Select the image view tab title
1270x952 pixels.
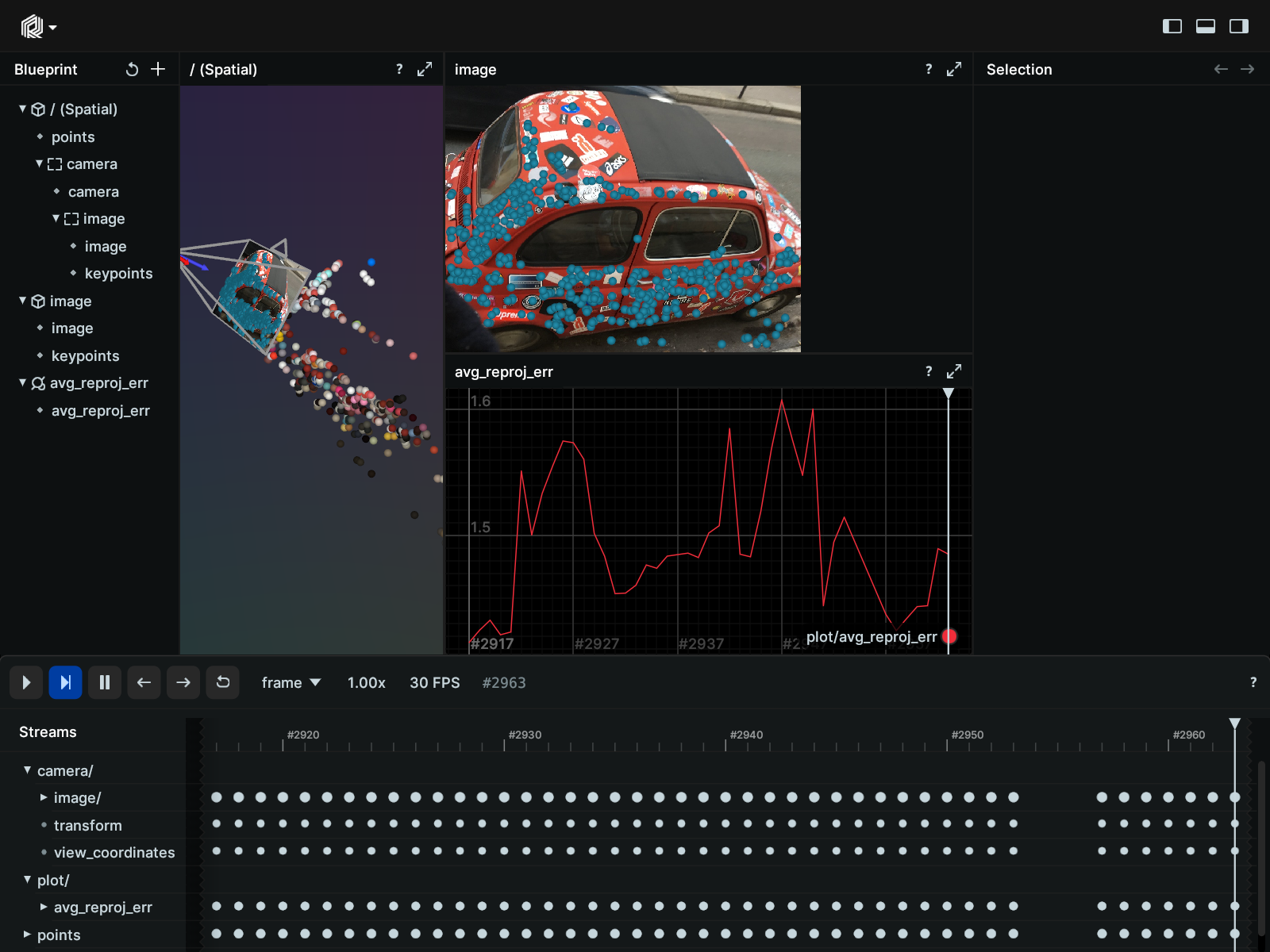[475, 69]
